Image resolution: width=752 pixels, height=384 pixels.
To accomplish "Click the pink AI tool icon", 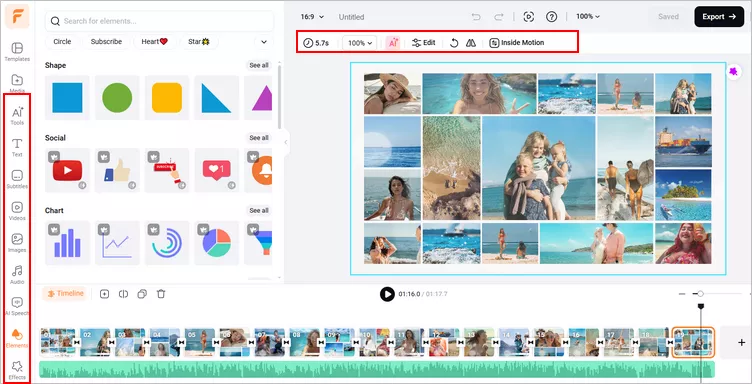I will (x=393, y=43).
